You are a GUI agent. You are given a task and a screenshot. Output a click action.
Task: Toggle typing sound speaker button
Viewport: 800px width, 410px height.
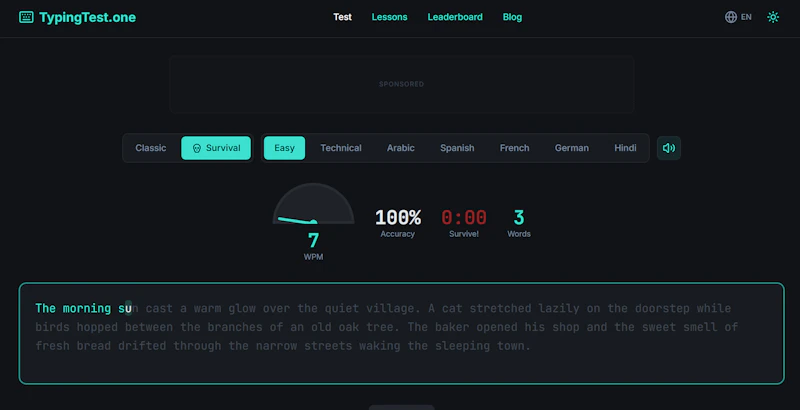[x=668, y=148]
